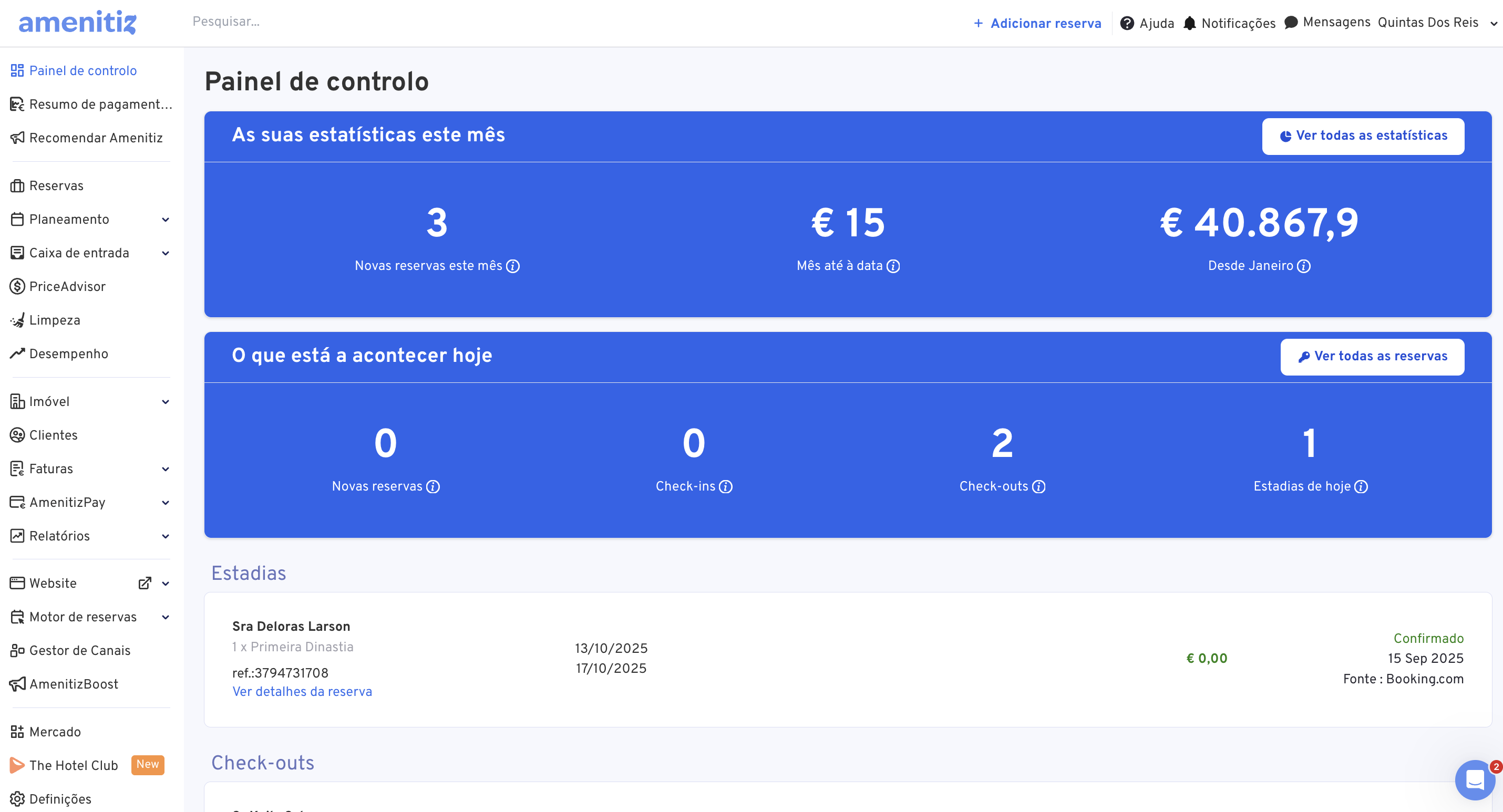Open Website external link icon
The image size is (1503, 812).
(x=145, y=584)
